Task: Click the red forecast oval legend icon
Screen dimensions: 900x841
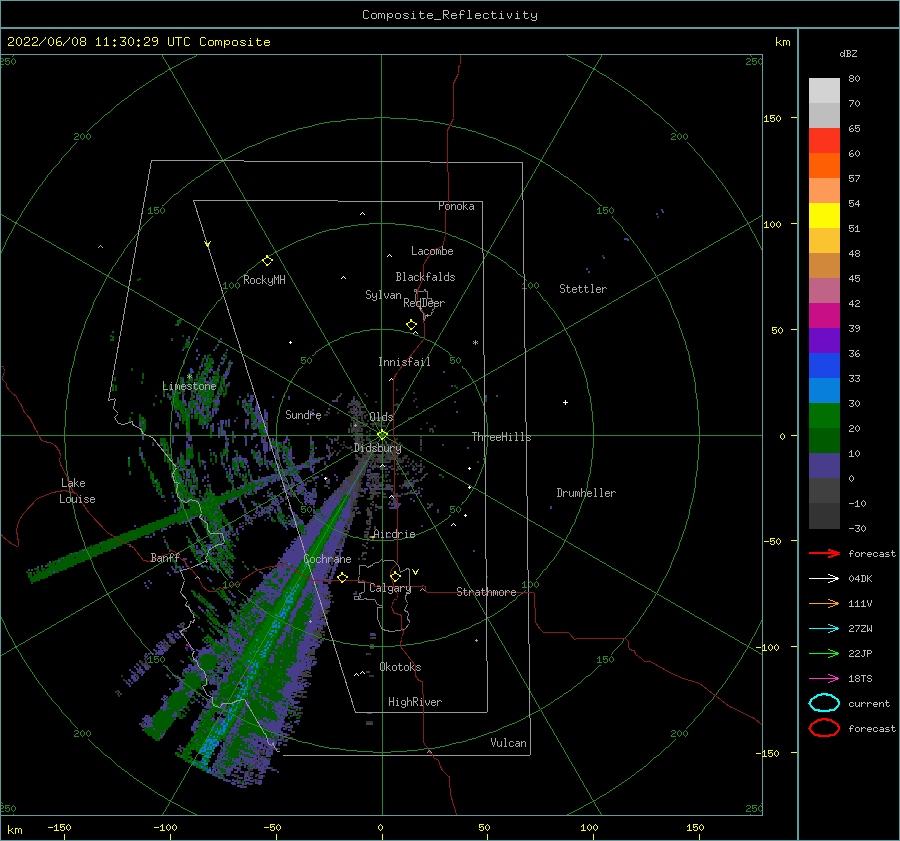Action: pyautogui.click(x=824, y=728)
